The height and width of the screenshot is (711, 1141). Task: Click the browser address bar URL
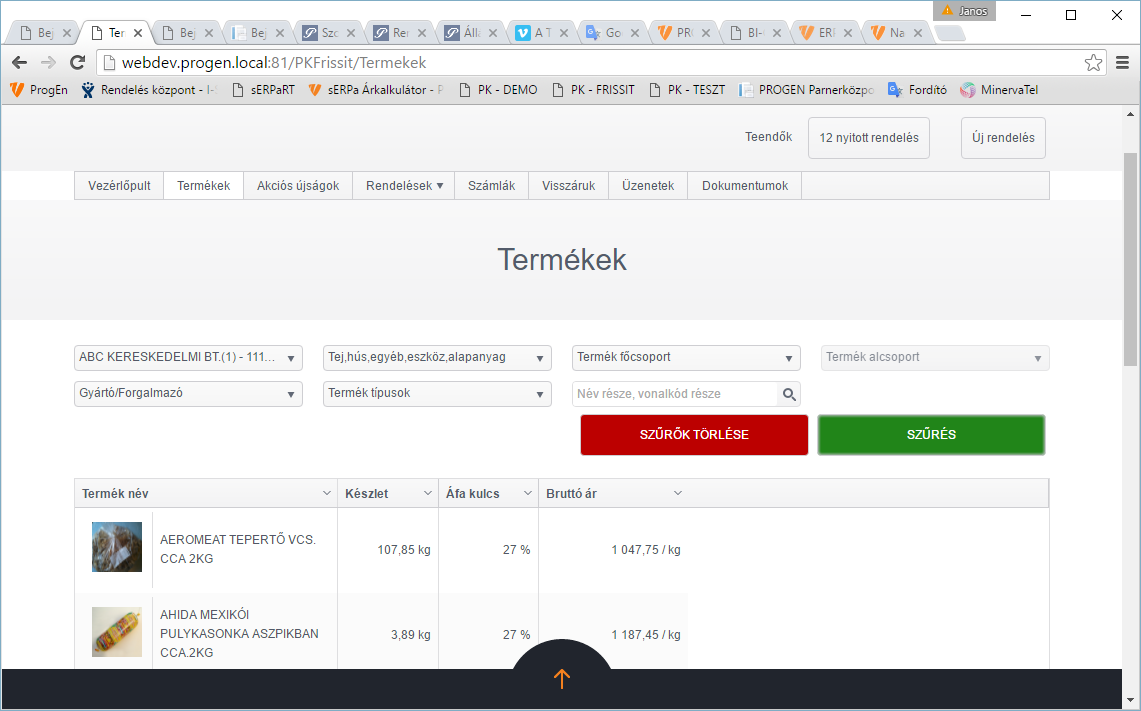274,63
